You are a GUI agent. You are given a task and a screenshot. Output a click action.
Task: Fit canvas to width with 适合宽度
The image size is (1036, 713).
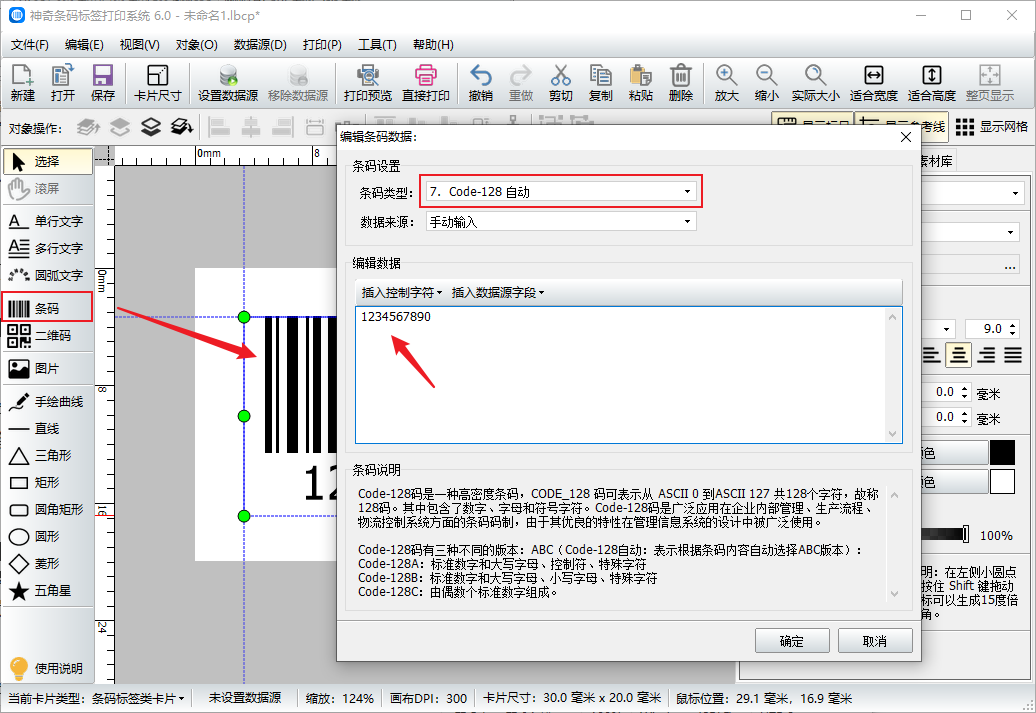click(873, 83)
